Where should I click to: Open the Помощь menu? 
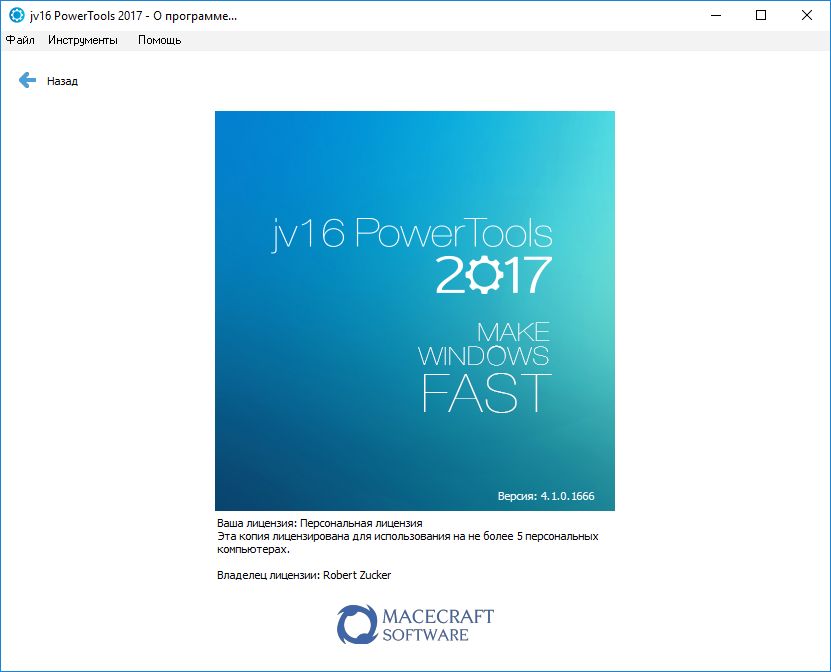click(159, 40)
